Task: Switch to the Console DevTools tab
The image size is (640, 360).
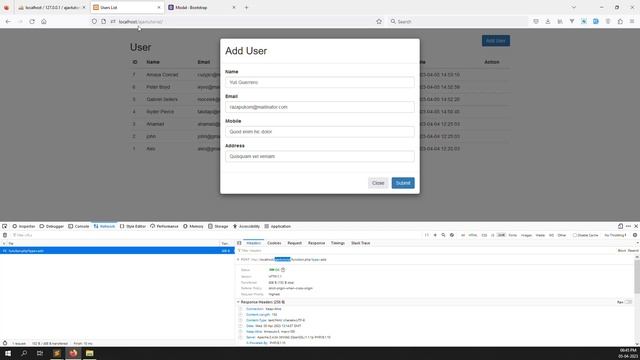Action: click(x=78, y=226)
